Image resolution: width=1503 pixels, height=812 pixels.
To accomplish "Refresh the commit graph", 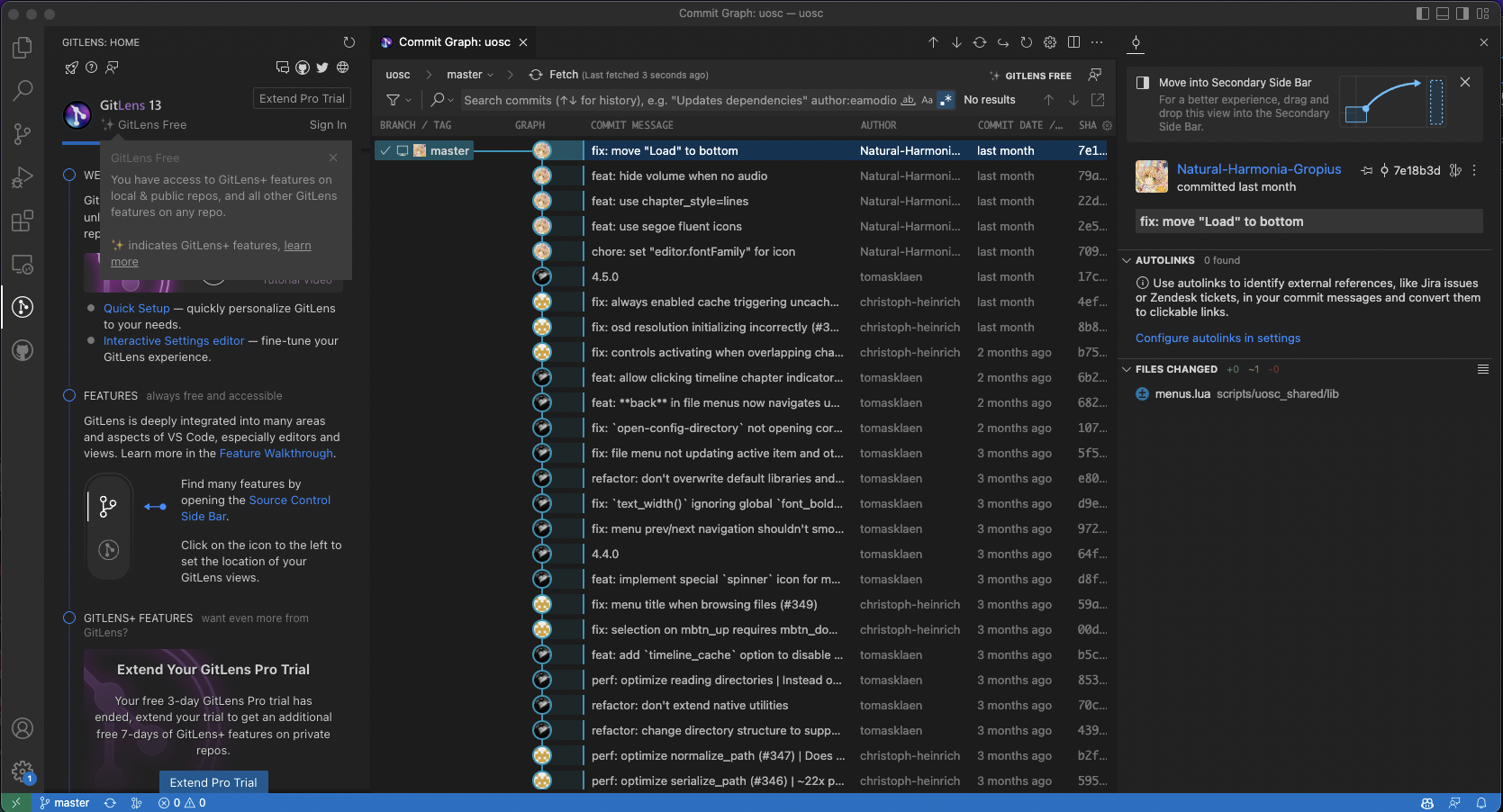I will coord(1026,42).
